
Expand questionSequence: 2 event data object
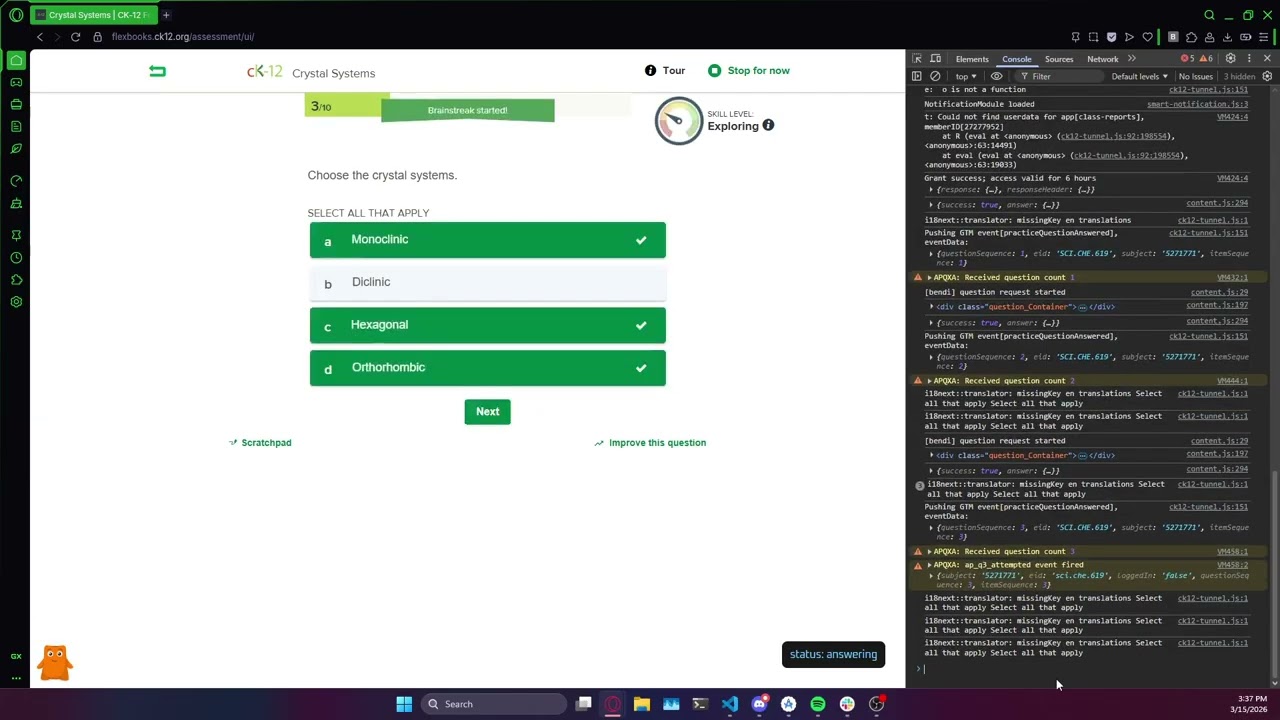point(931,357)
